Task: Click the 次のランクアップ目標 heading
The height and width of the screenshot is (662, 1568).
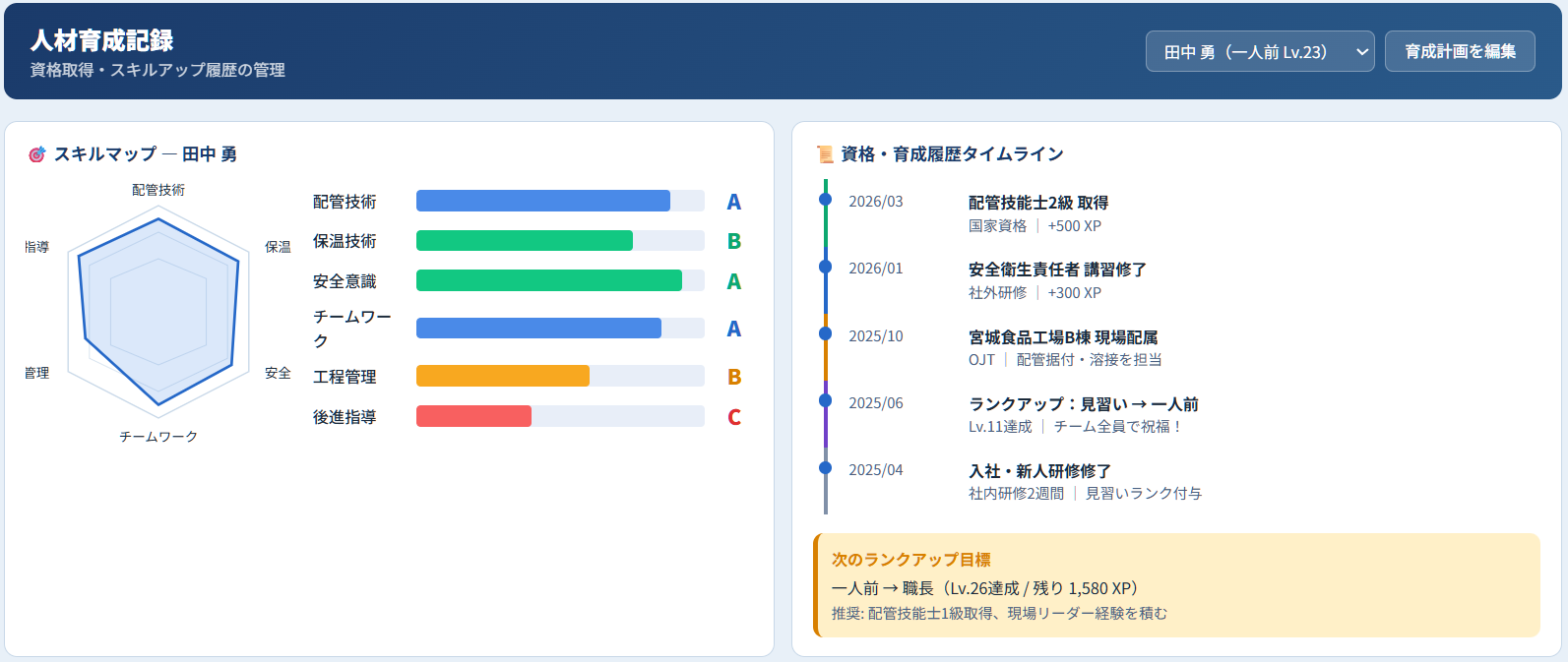Action: tap(910, 560)
